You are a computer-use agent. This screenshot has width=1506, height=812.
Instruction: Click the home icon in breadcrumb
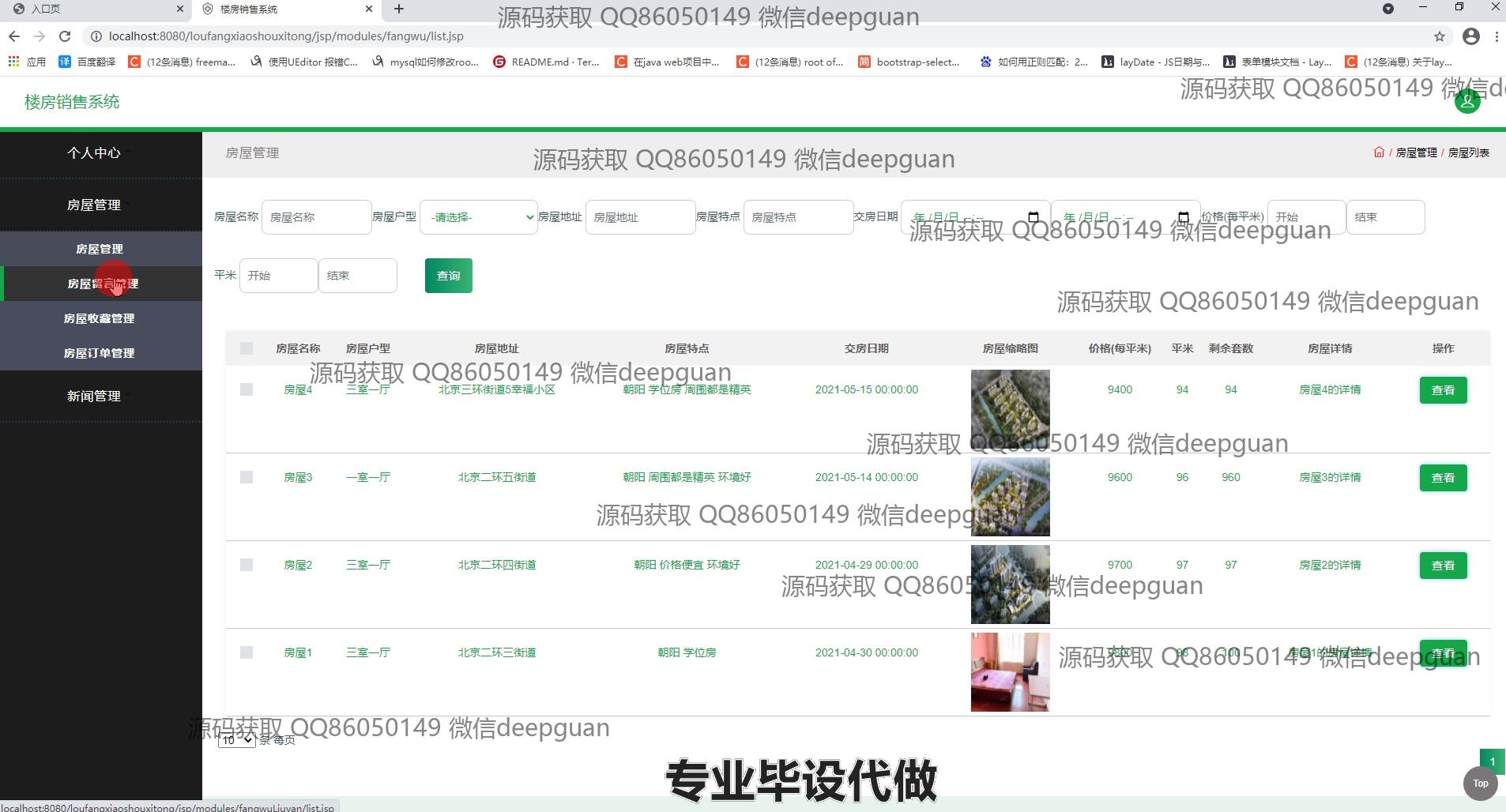(x=1379, y=152)
